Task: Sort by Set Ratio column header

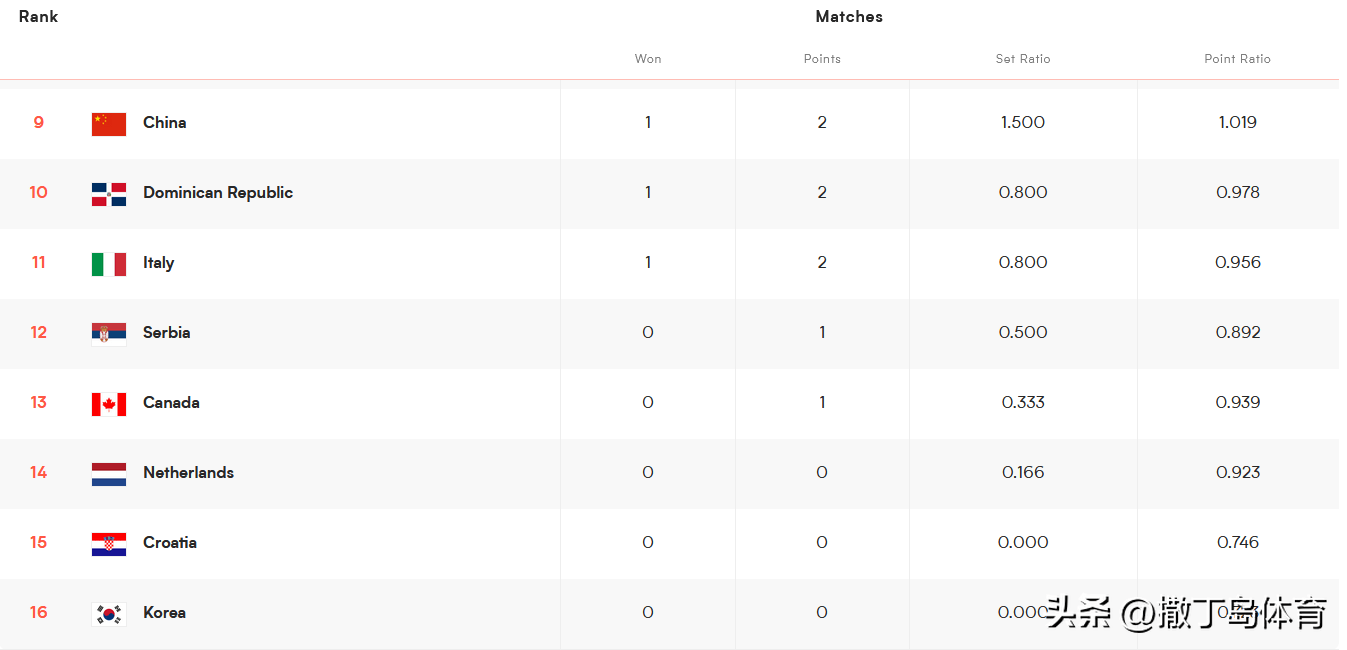Action: pos(1023,59)
